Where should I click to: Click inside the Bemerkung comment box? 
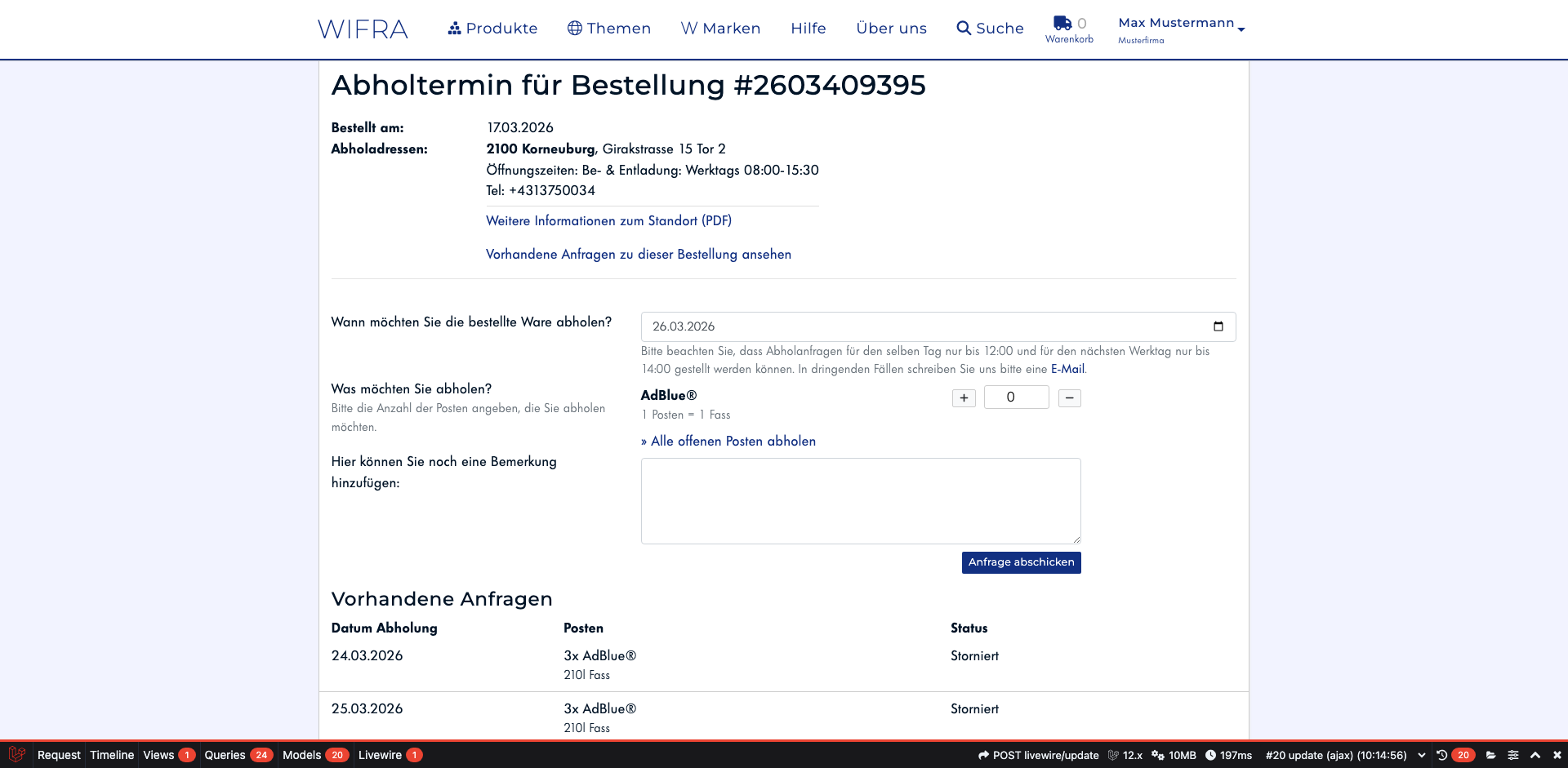click(x=861, y=500)
